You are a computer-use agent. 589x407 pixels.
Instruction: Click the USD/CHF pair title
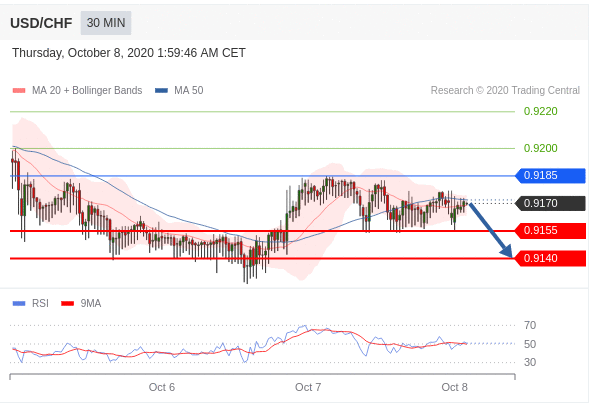41,23
